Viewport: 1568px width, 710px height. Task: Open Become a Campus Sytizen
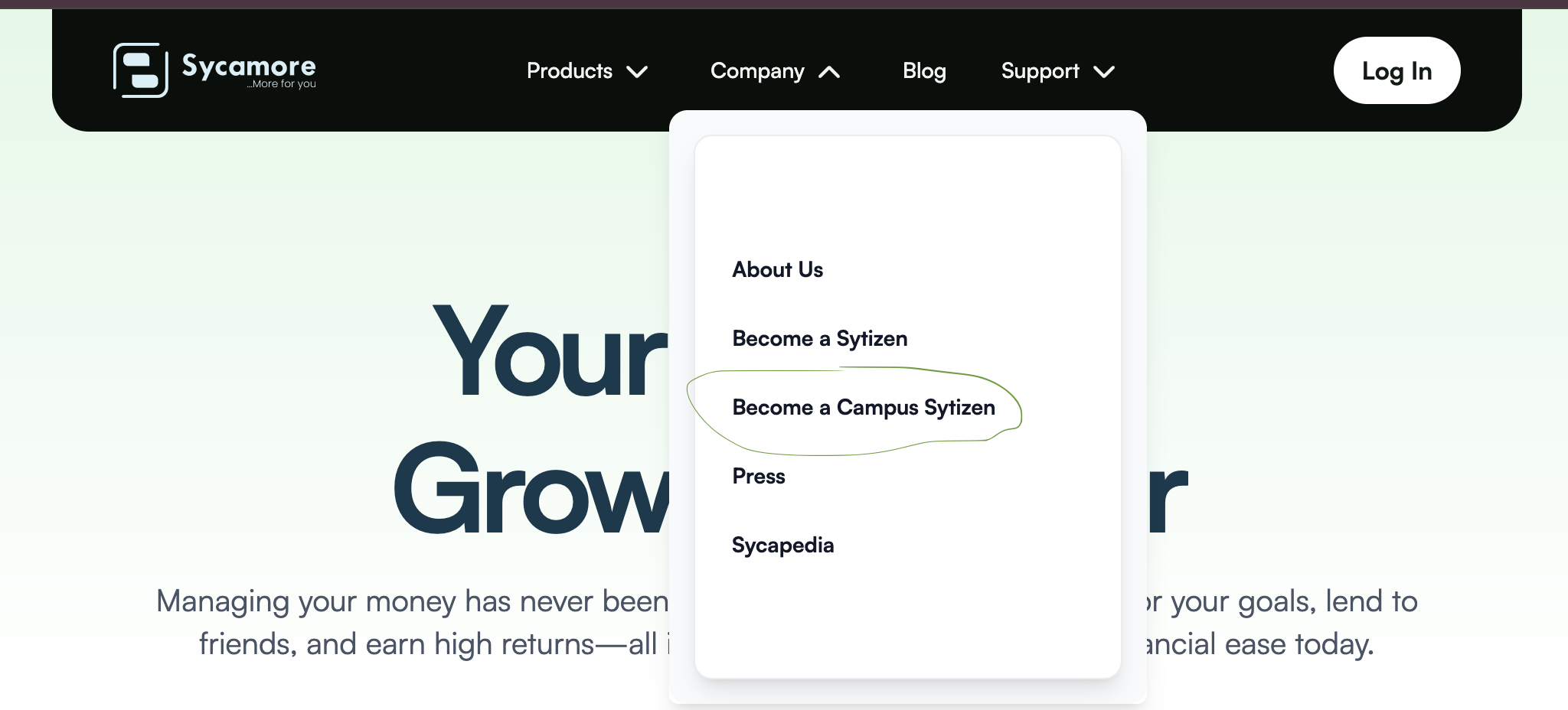click(863, 407)
